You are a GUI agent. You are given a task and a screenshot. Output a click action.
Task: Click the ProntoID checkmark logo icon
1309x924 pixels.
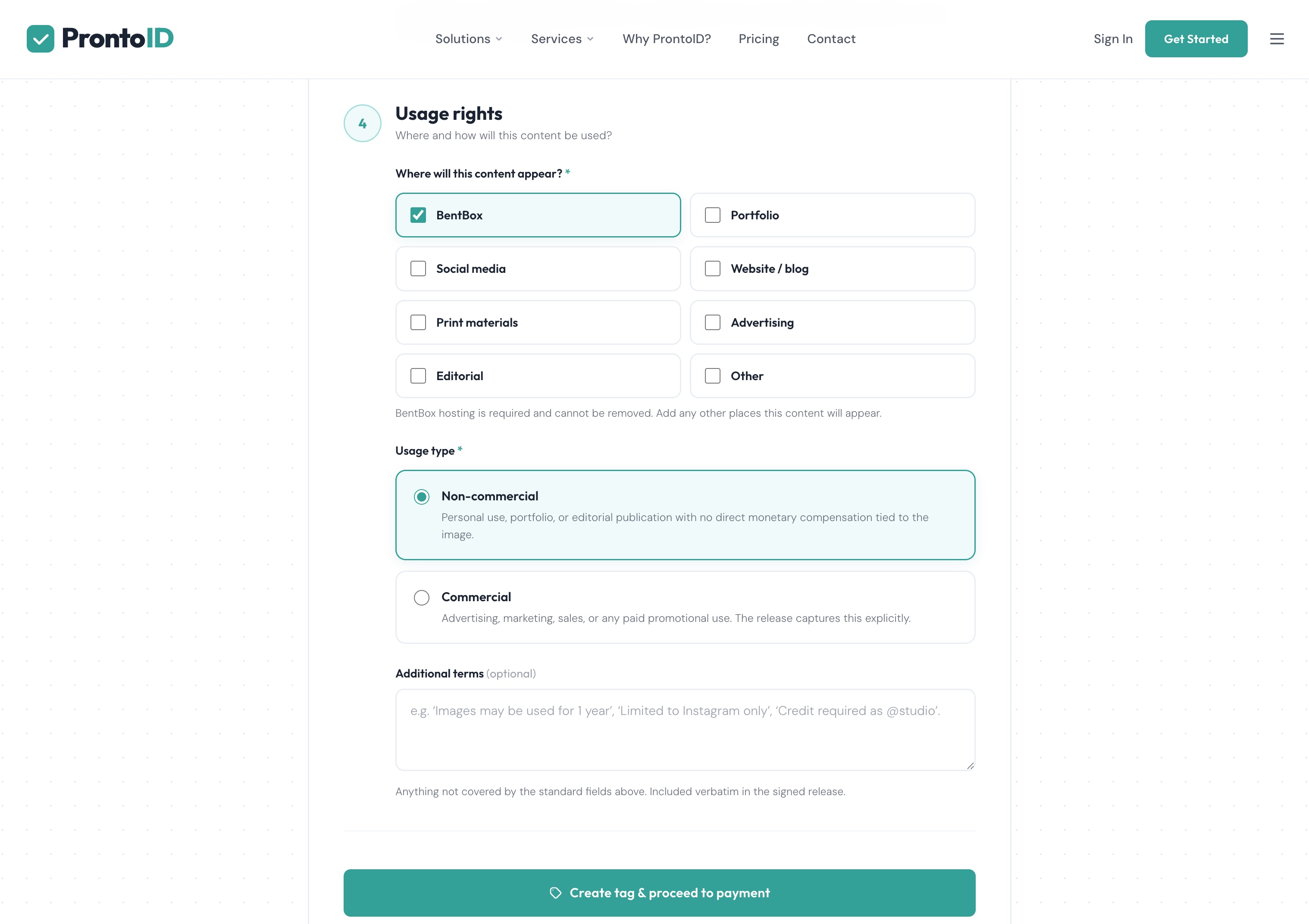click(x=41, y=39)
